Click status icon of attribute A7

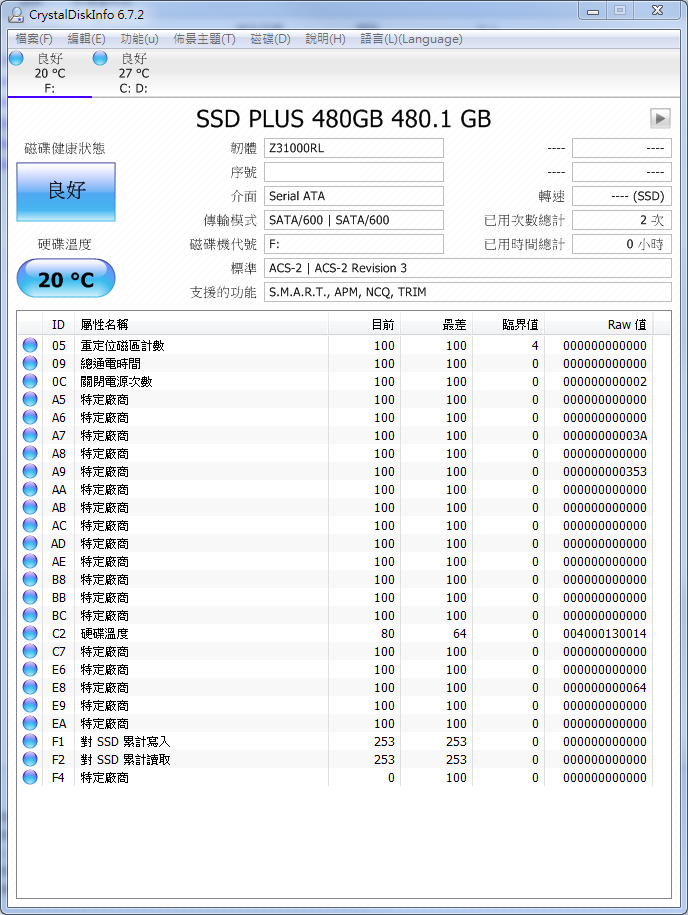click(x=30, y=435)
